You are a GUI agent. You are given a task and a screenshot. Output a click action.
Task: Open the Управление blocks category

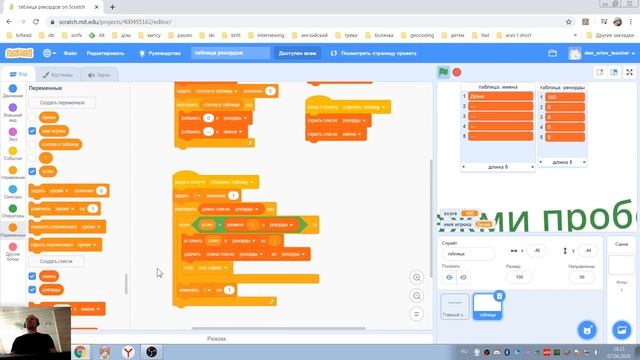(13, 173)
